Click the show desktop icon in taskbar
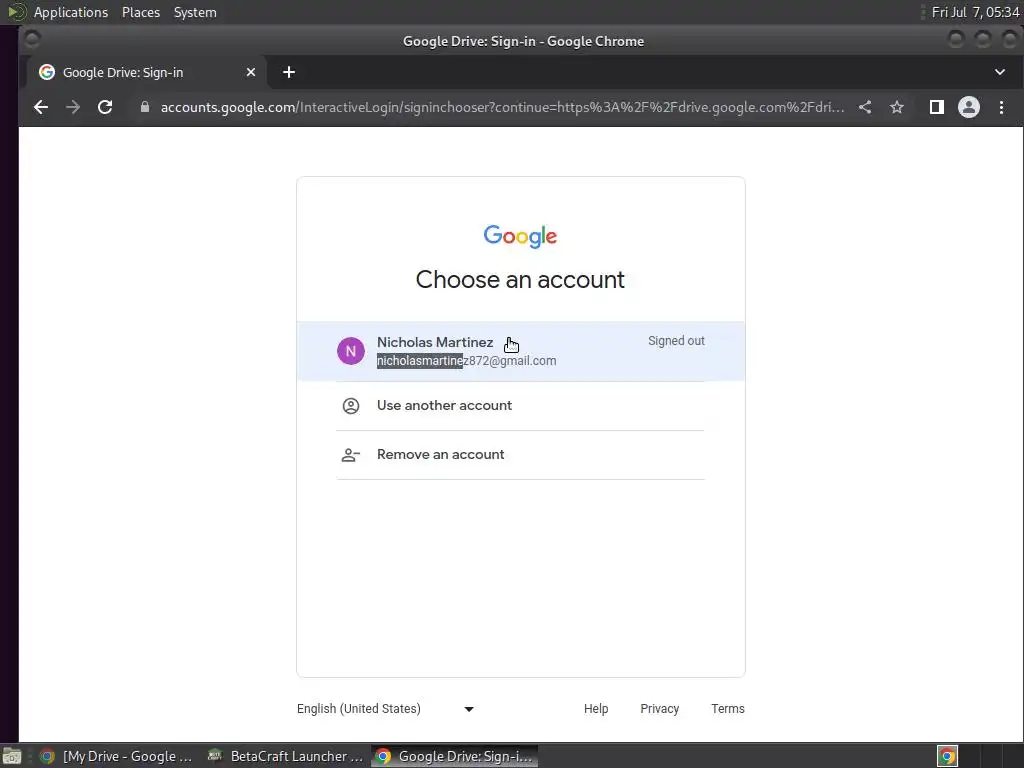 (x=12, y=756)
